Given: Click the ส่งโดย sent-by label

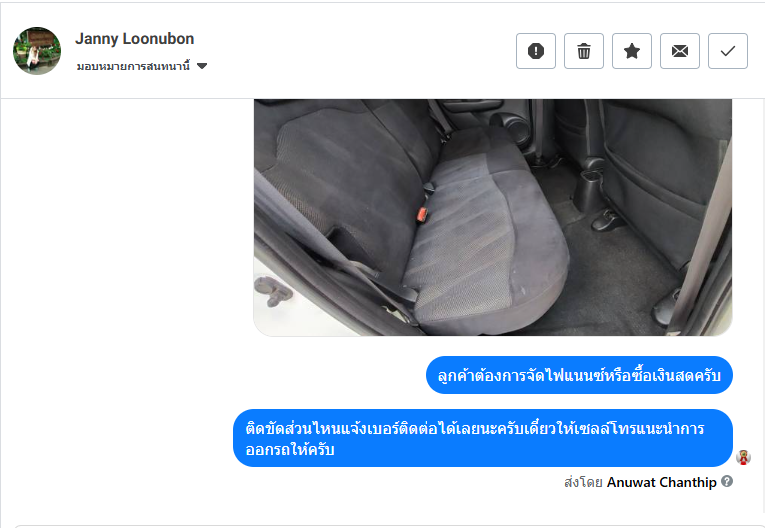Looking at the screenshot, I should 583,482.
